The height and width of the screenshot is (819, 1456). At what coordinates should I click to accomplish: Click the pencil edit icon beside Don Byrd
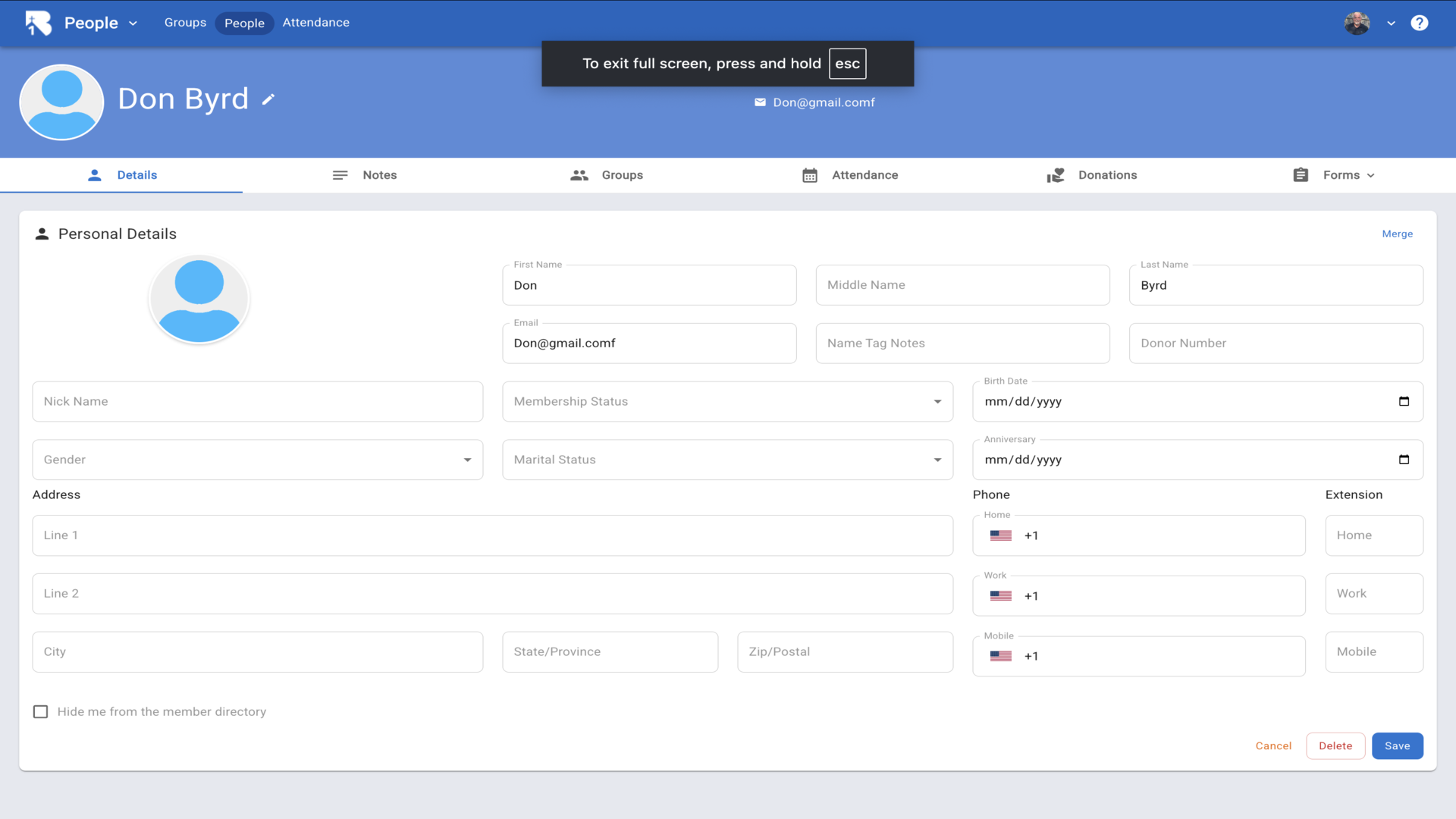[268, 99]
